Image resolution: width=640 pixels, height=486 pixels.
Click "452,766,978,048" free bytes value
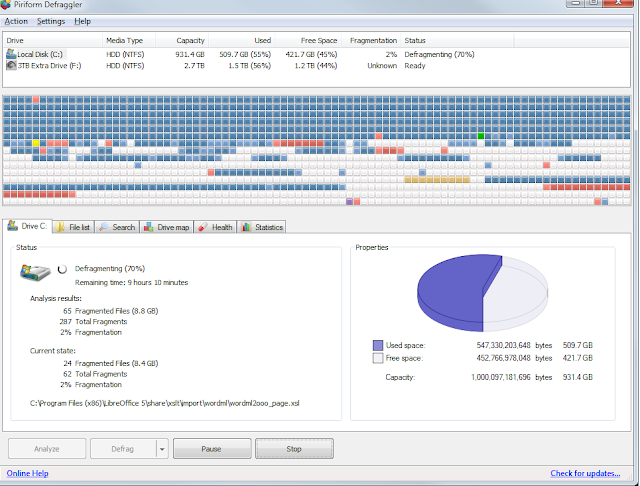tap(503, 358)
